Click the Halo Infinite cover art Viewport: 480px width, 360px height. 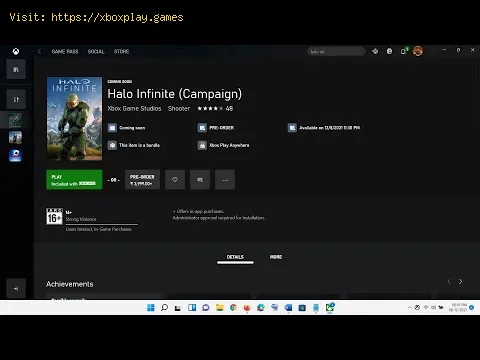(74, 119)
